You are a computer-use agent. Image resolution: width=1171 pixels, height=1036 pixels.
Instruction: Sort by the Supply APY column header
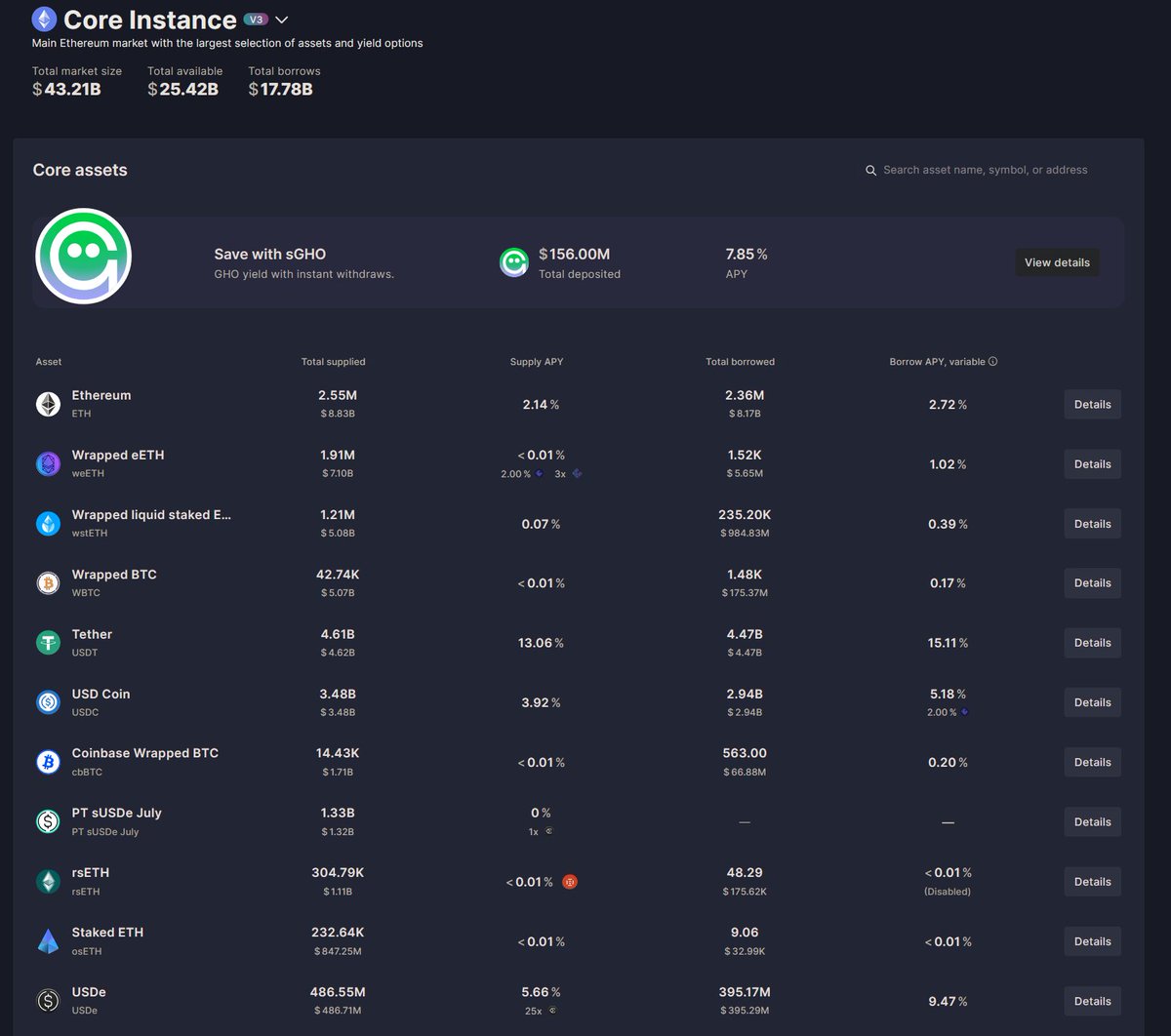pos(537,362)
